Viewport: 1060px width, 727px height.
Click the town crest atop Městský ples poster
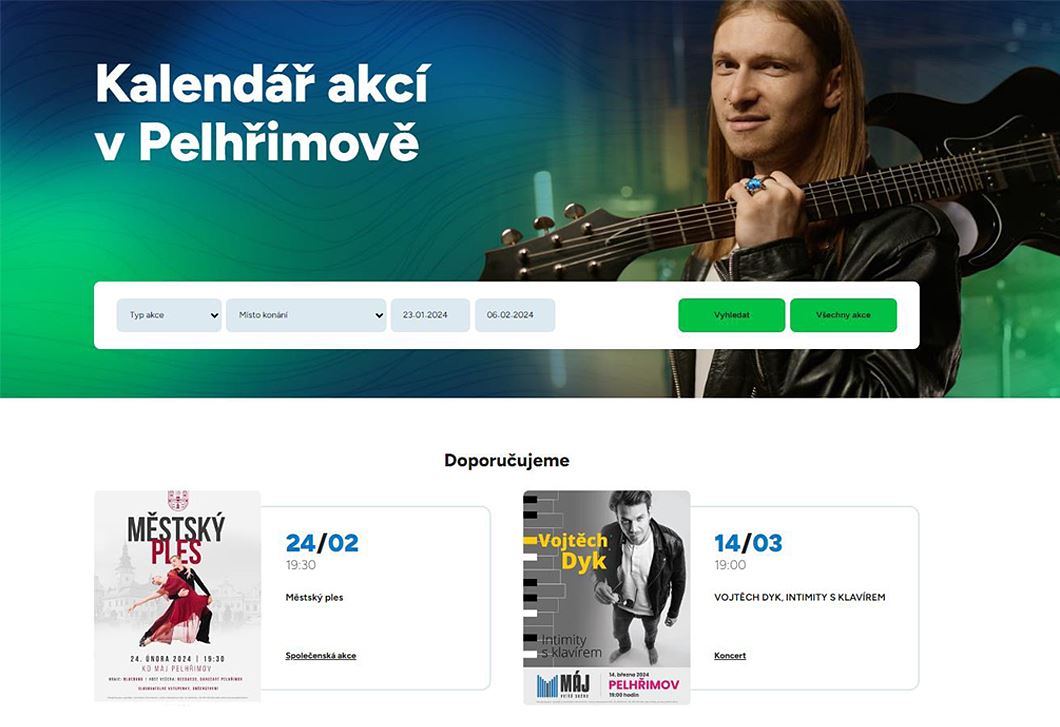coord(178,500)
